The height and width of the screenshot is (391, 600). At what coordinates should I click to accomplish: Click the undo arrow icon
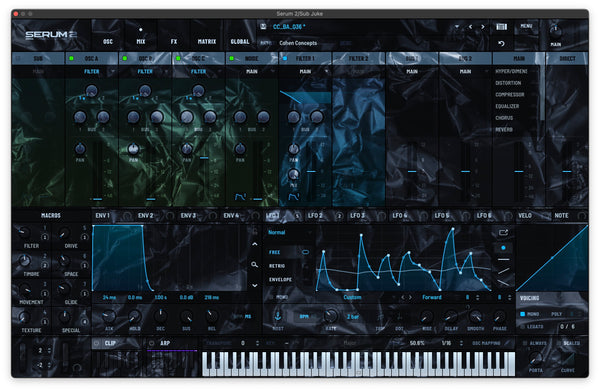click(x=501, y=43)
